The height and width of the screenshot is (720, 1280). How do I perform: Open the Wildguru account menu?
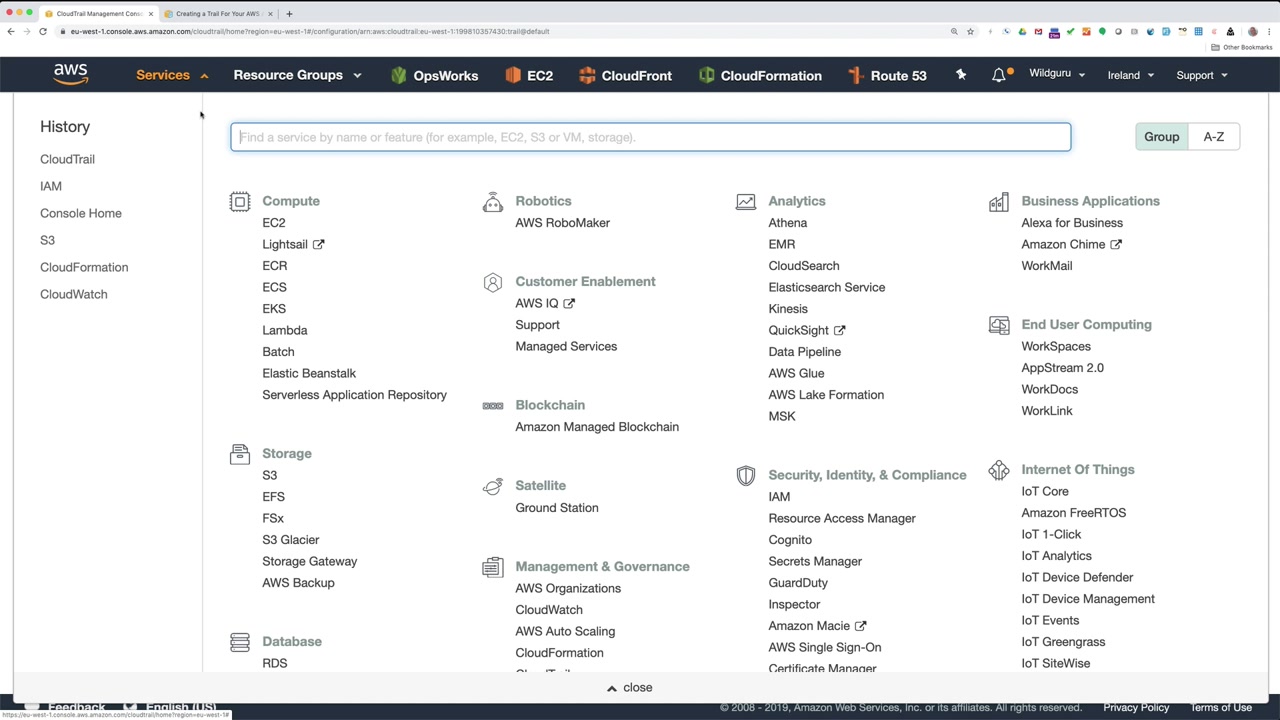click(1056, 75)
